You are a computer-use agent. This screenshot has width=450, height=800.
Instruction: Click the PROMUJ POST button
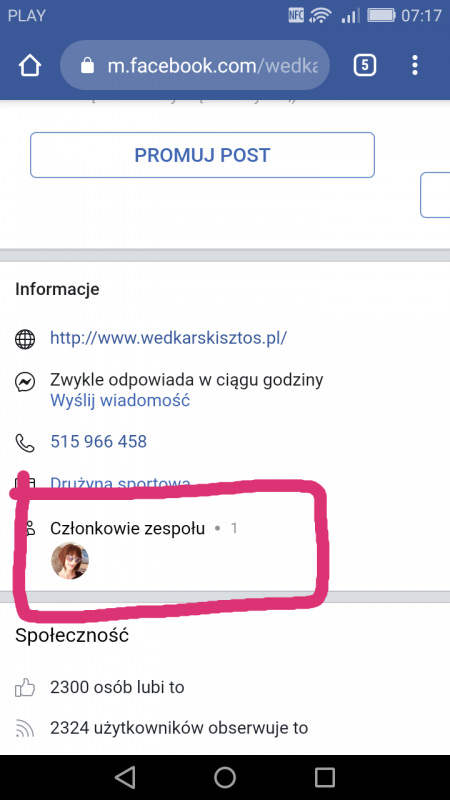202,155
